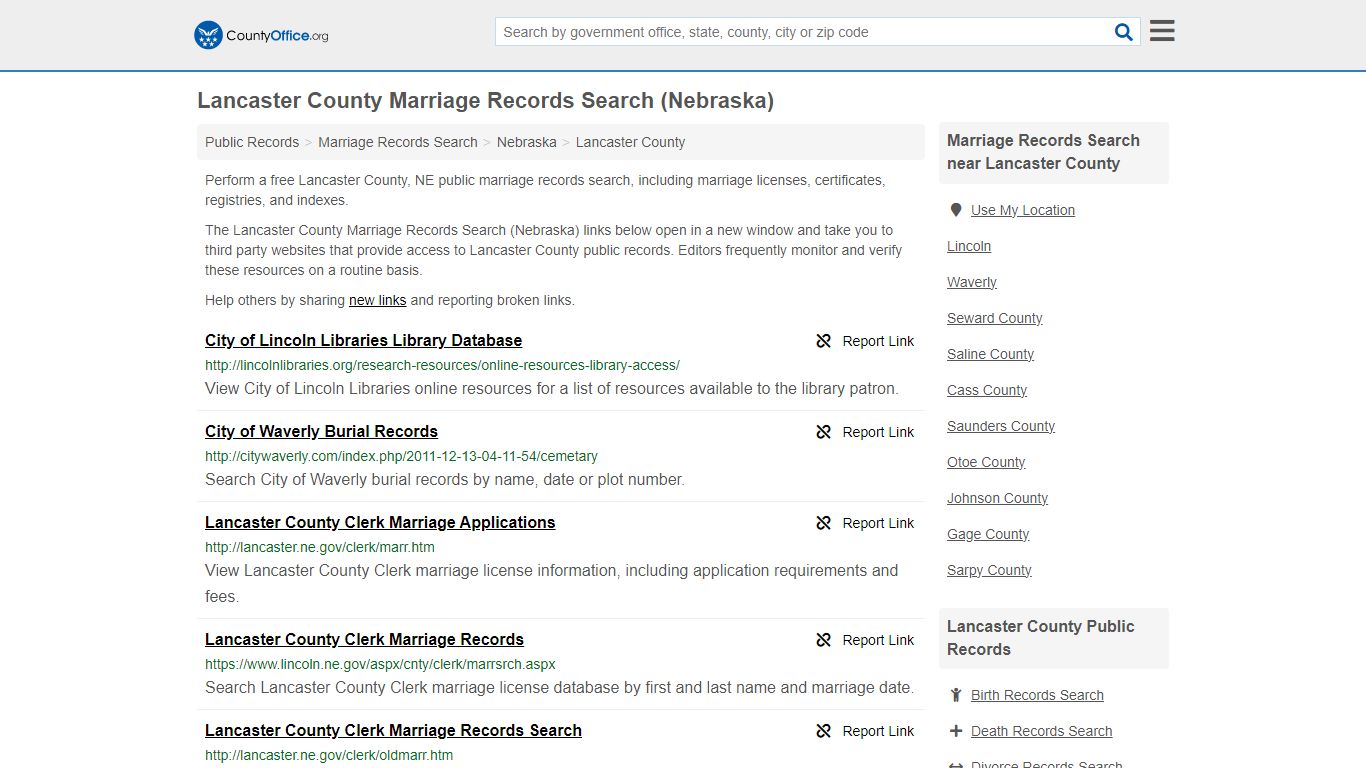
Task: Click the Birth Records Search person icon
Action: click(956, 695)
